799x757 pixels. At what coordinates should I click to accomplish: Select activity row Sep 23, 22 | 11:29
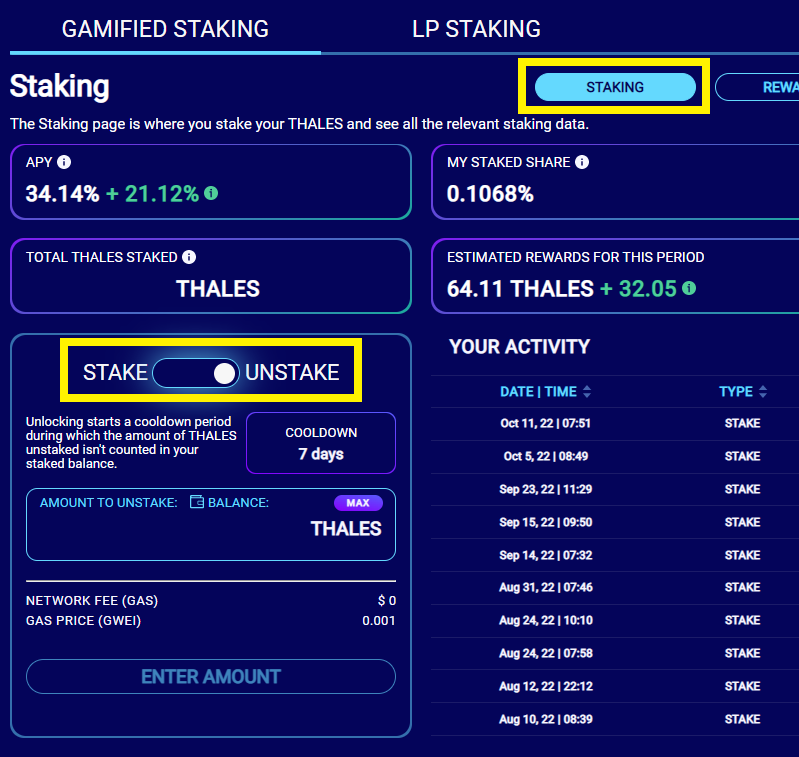point(615,490)
